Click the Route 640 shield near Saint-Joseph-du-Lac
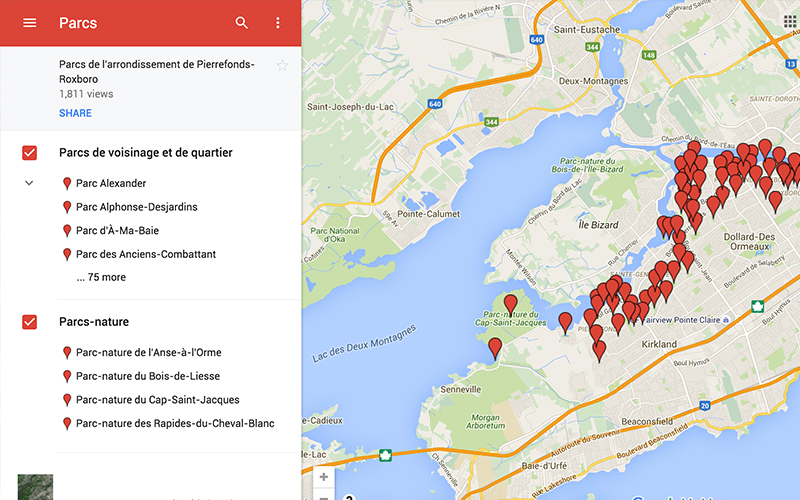Image resolution: width=800 pixels, height=500 pixels. point(435,104)
